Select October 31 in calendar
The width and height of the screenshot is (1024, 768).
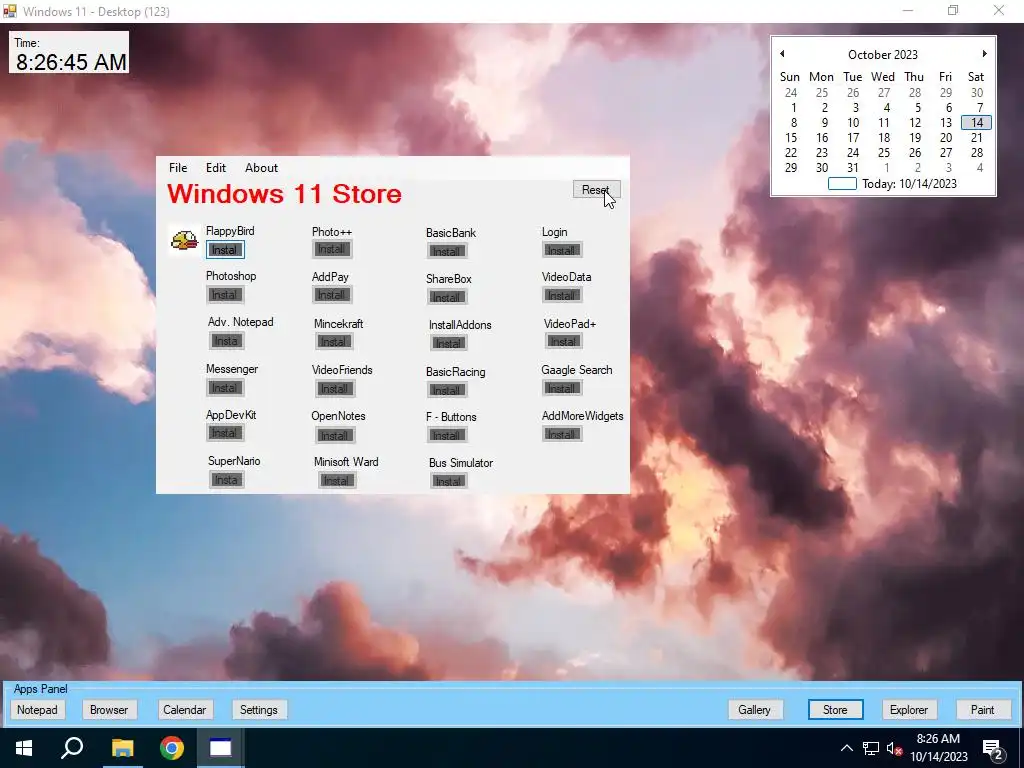click(853, 168)
